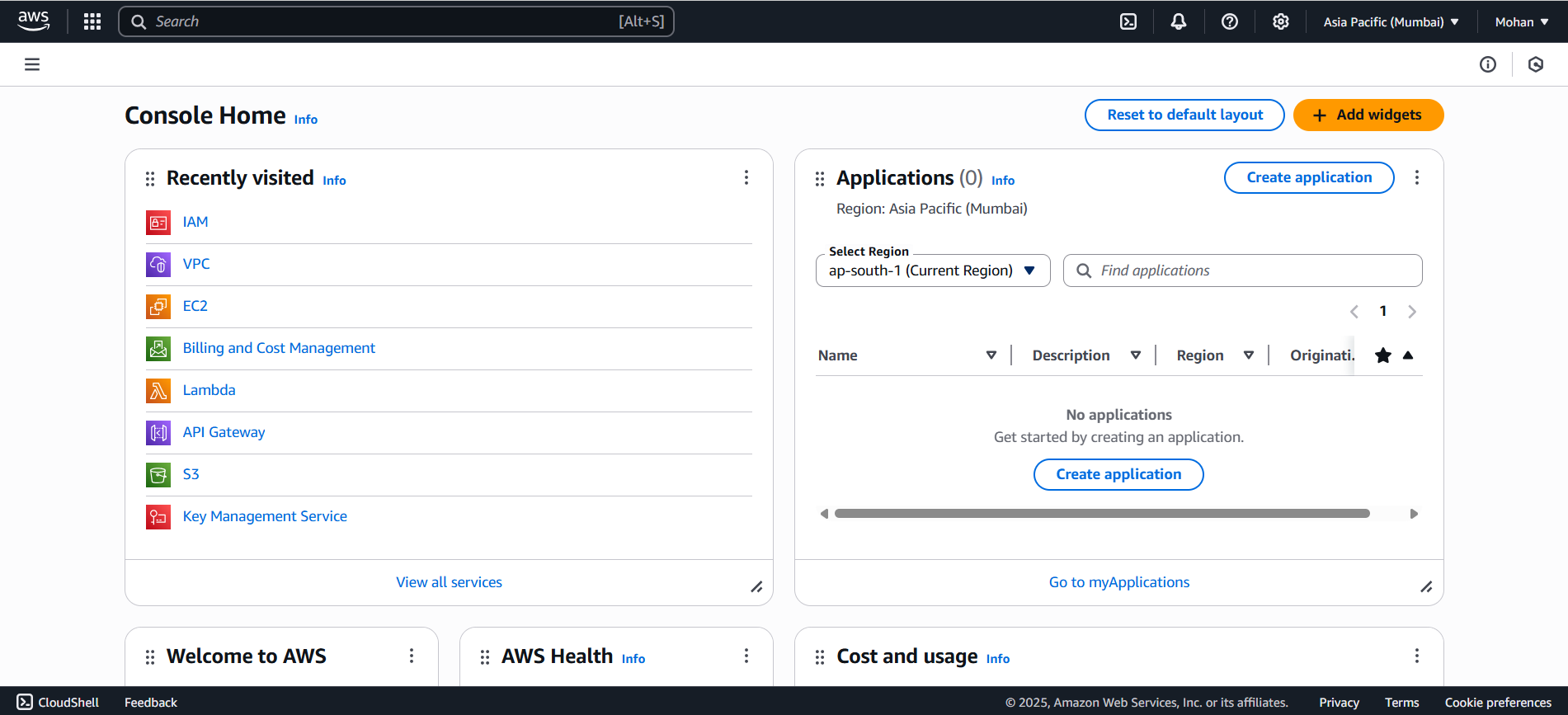The height and width of the screenshot is (715, 1568).
Task: Open the Select Region ap-south-1 dropdown
Action: click(x=933, y=270)
